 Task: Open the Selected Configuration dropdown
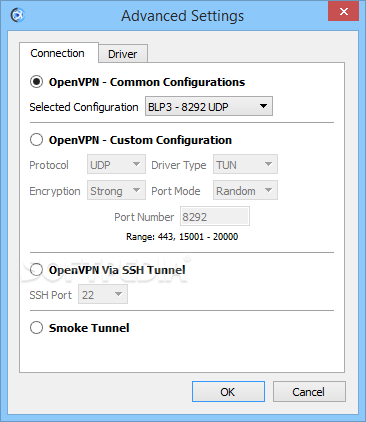pyautogui.click(x=209, y=106)
